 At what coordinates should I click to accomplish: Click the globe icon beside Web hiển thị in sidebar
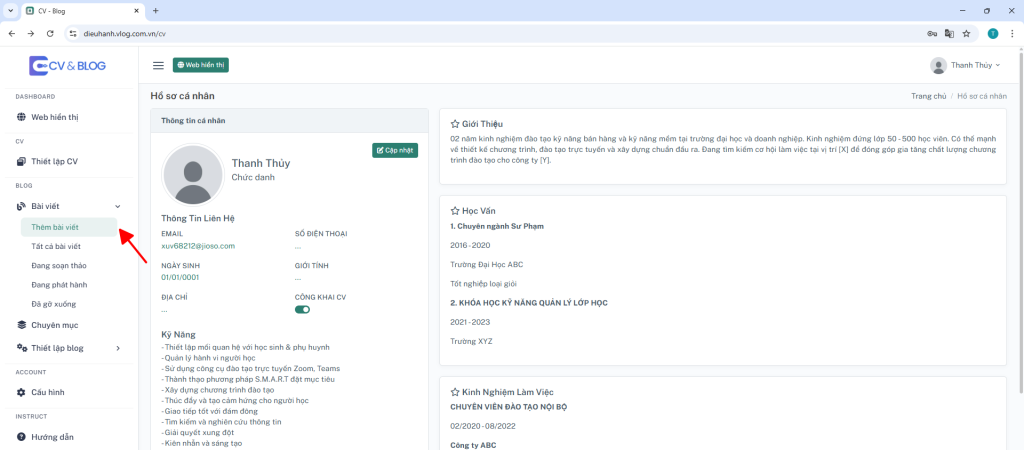(21, 118)
